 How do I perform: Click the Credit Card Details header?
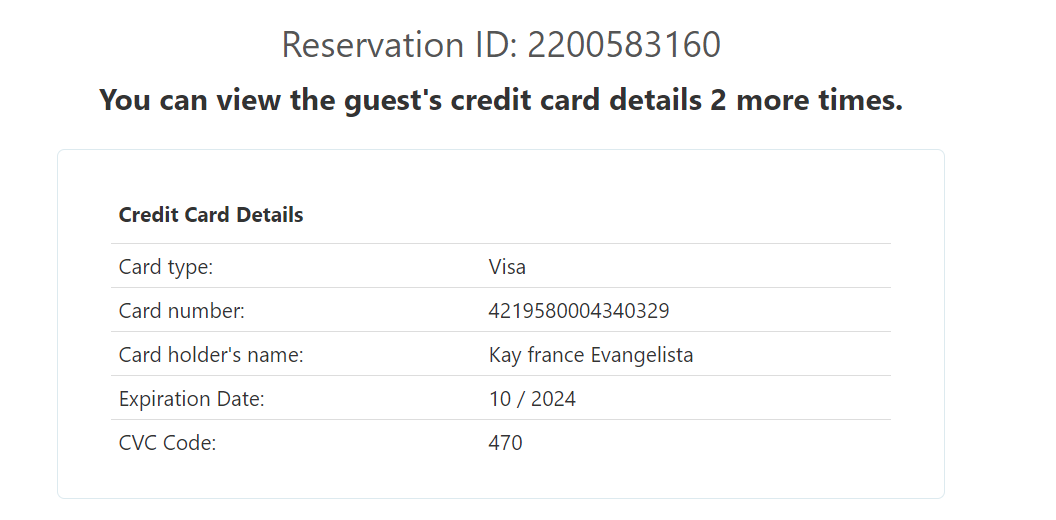211,215
